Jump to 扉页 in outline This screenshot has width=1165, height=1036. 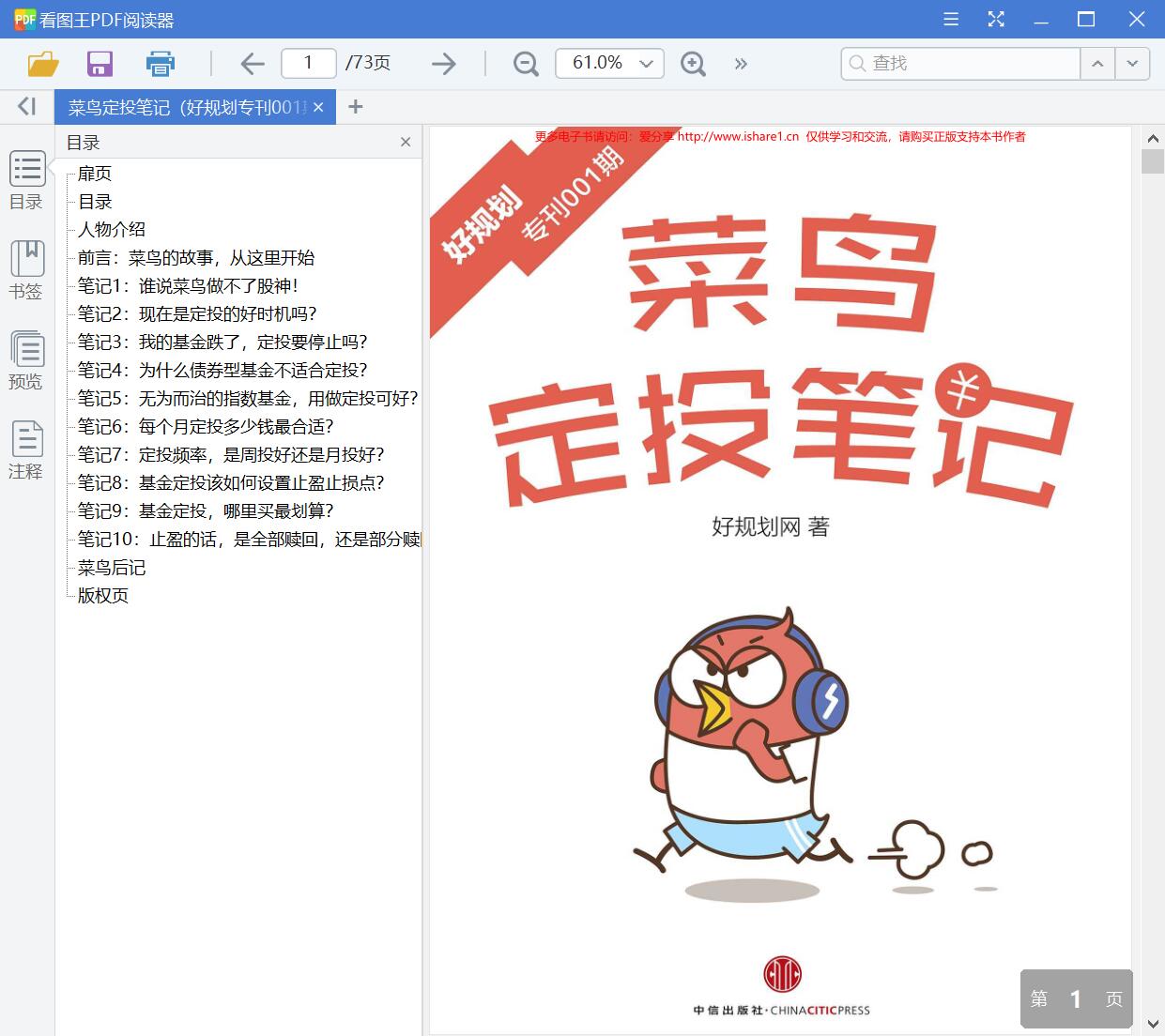tap(95, 174)
